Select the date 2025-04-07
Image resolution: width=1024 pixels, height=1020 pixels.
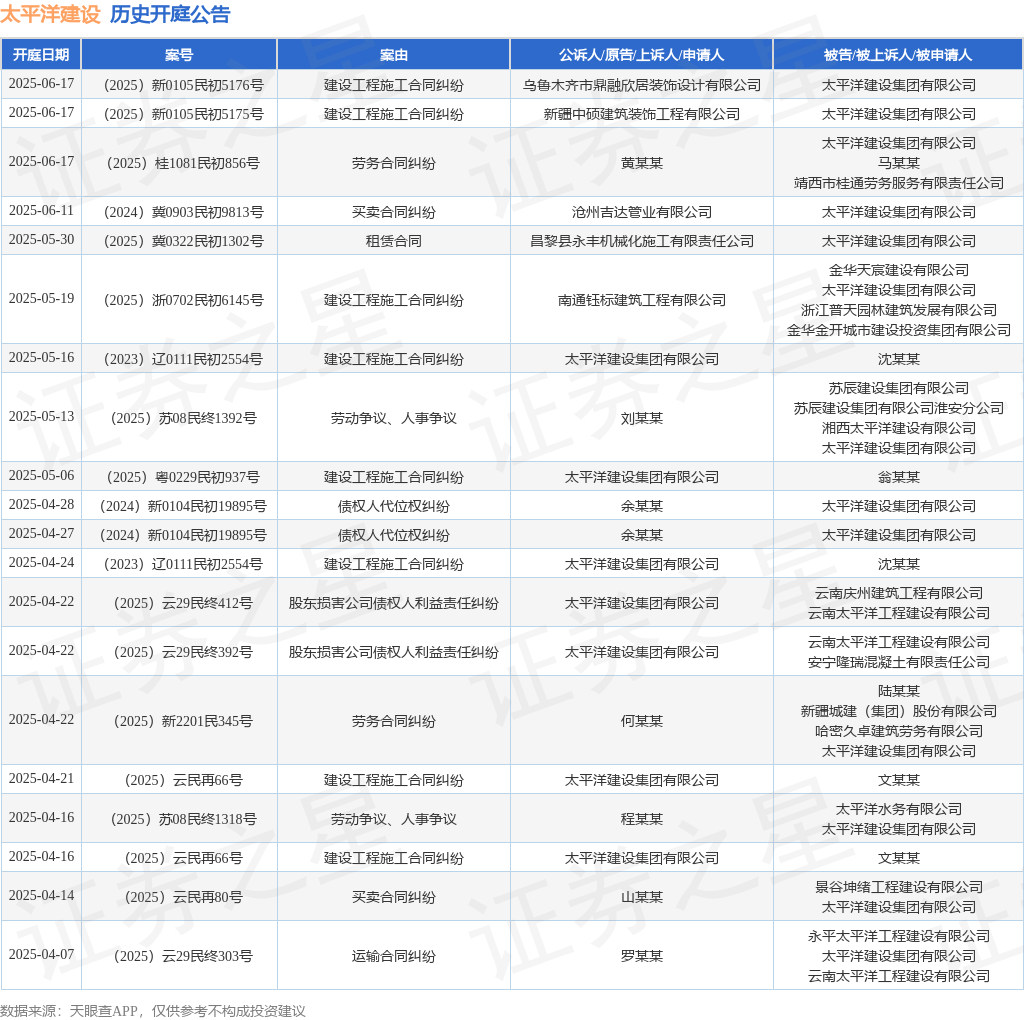click(41, 954)
